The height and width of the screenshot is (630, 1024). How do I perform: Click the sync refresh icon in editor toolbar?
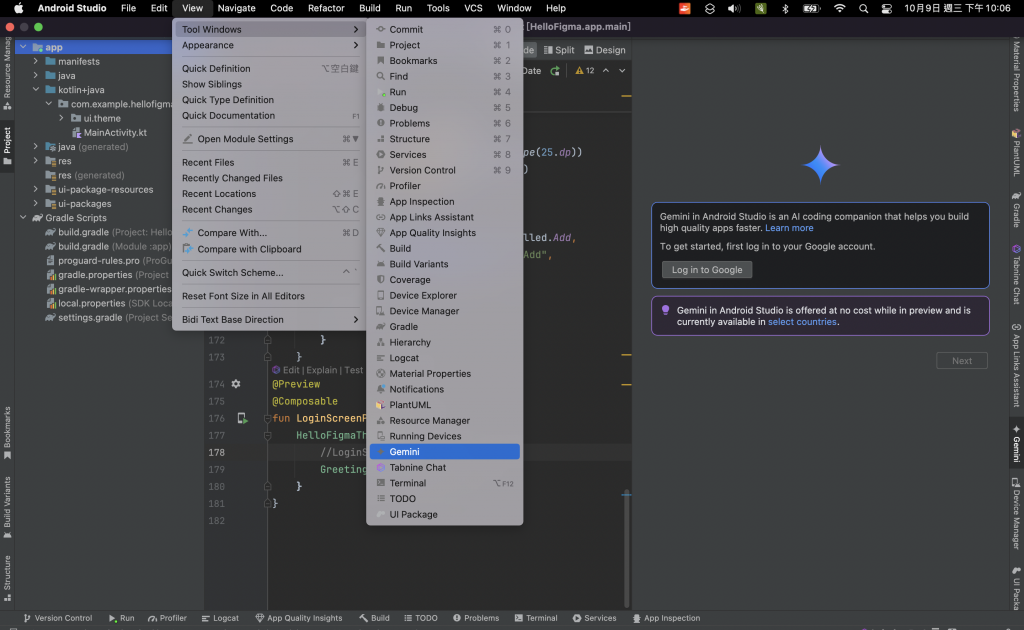pos(555,71)
